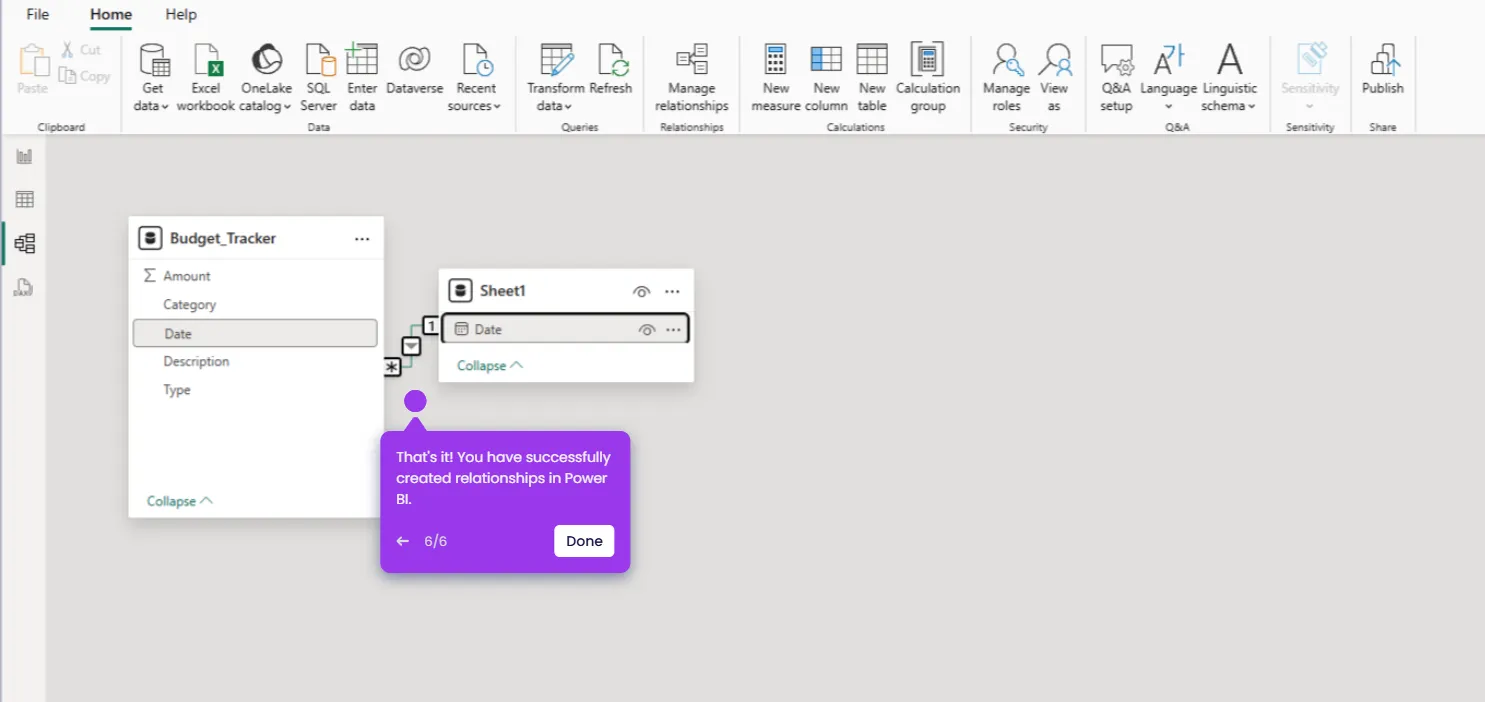Viewport: 1485px width, 702px height.
Task: Select the Dataverse connector
Action: tap(414, 70)
